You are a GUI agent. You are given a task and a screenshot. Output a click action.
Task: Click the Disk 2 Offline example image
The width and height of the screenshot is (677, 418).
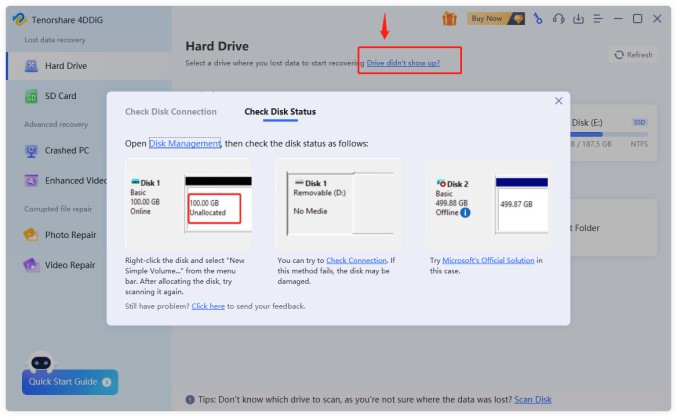tap(488, 204)
